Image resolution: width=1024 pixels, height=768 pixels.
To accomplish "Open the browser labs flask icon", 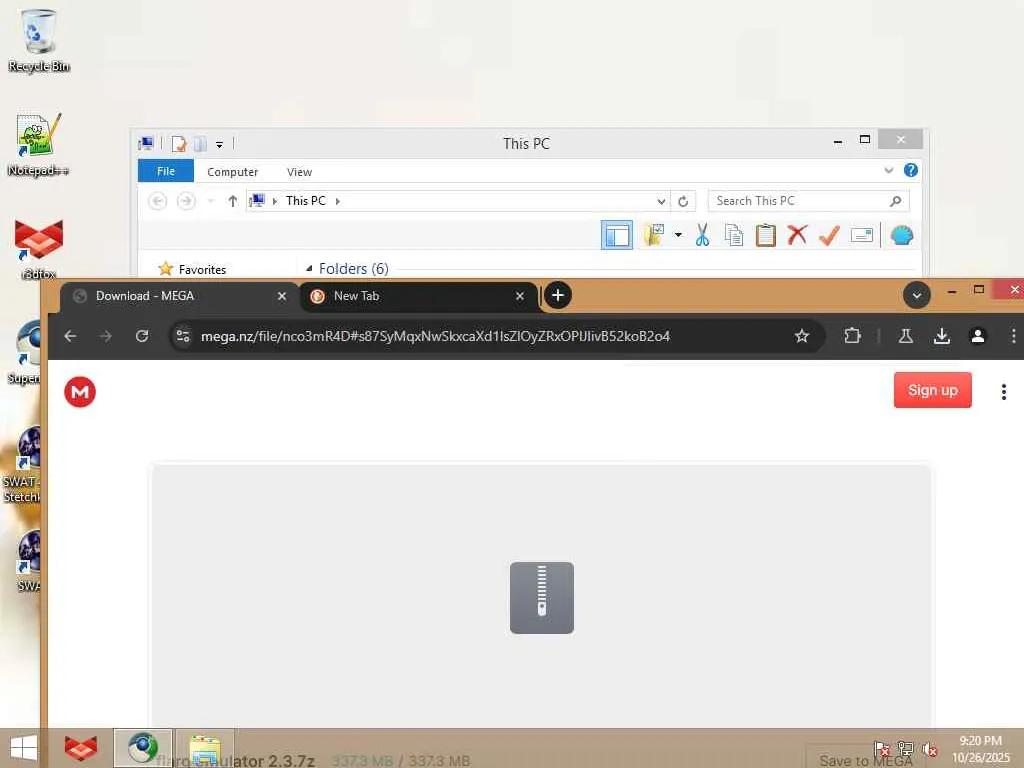I will point(906,336).
